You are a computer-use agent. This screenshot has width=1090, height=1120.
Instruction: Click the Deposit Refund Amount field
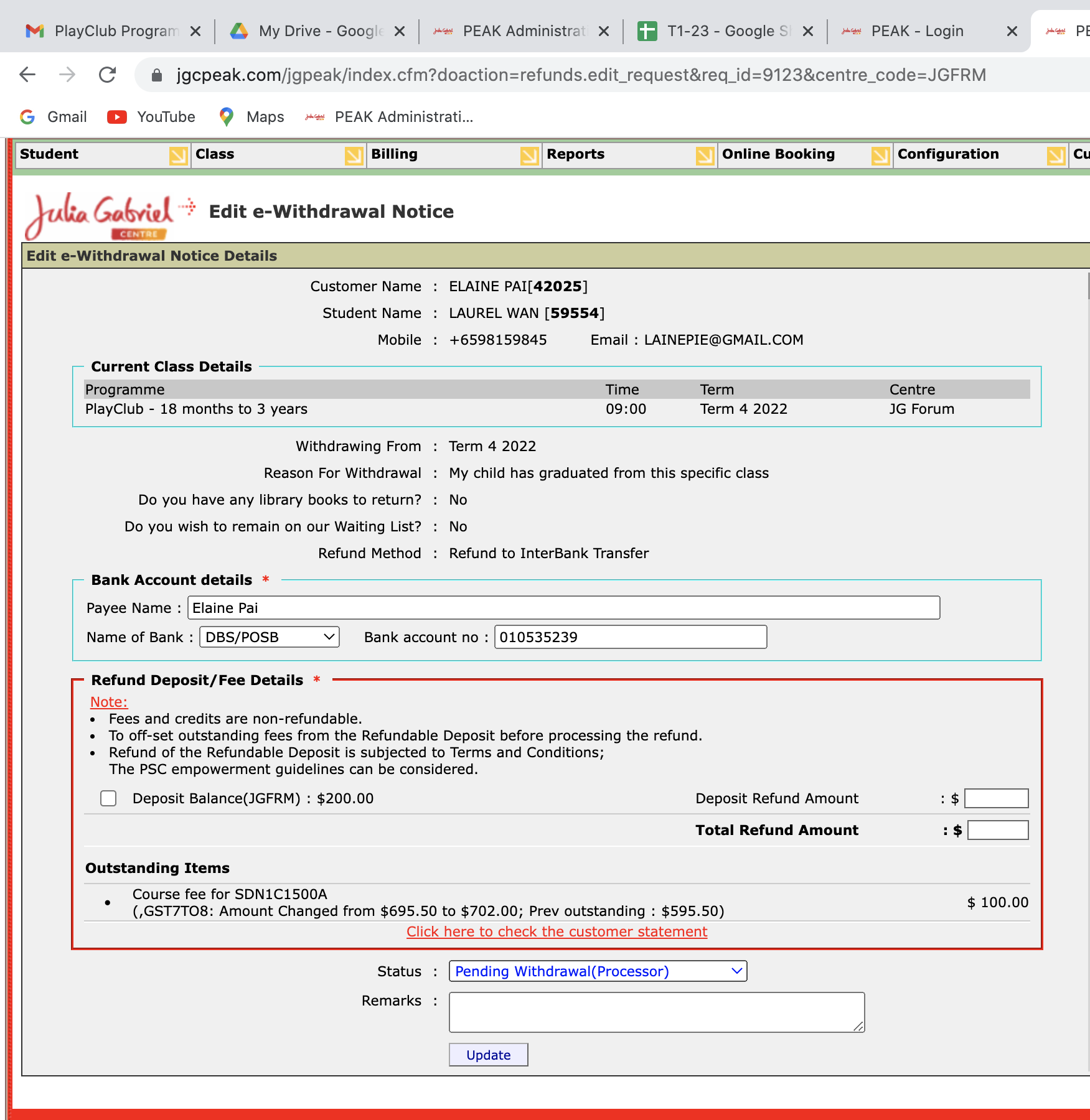(996, 798)
